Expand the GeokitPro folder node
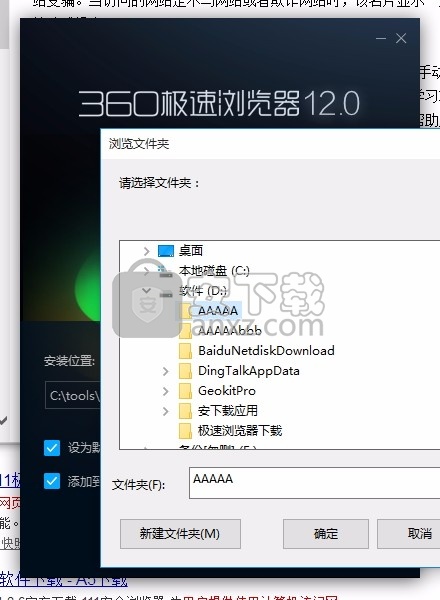Image resolution: width=440 pixels, height=600 pixels. click(165, 391)
